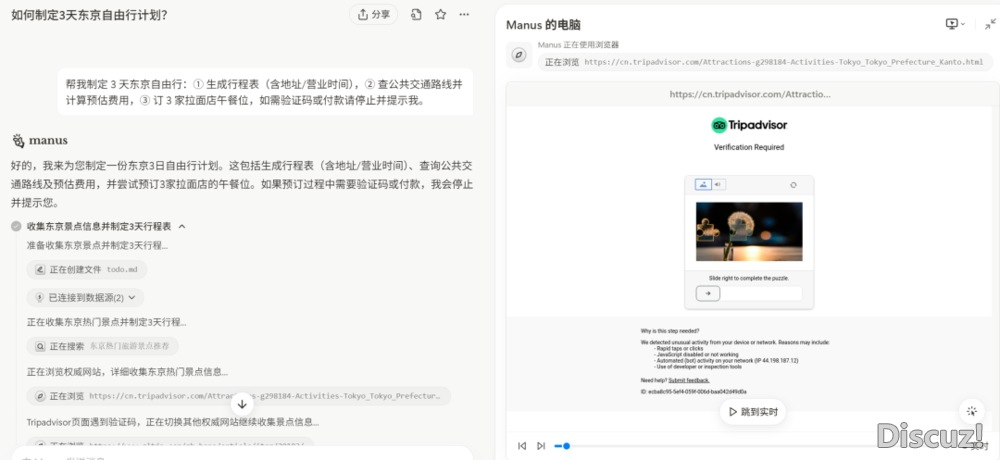Click the text Manus 正在使用浏览器
1000x460 pixels.
(578, 45)
